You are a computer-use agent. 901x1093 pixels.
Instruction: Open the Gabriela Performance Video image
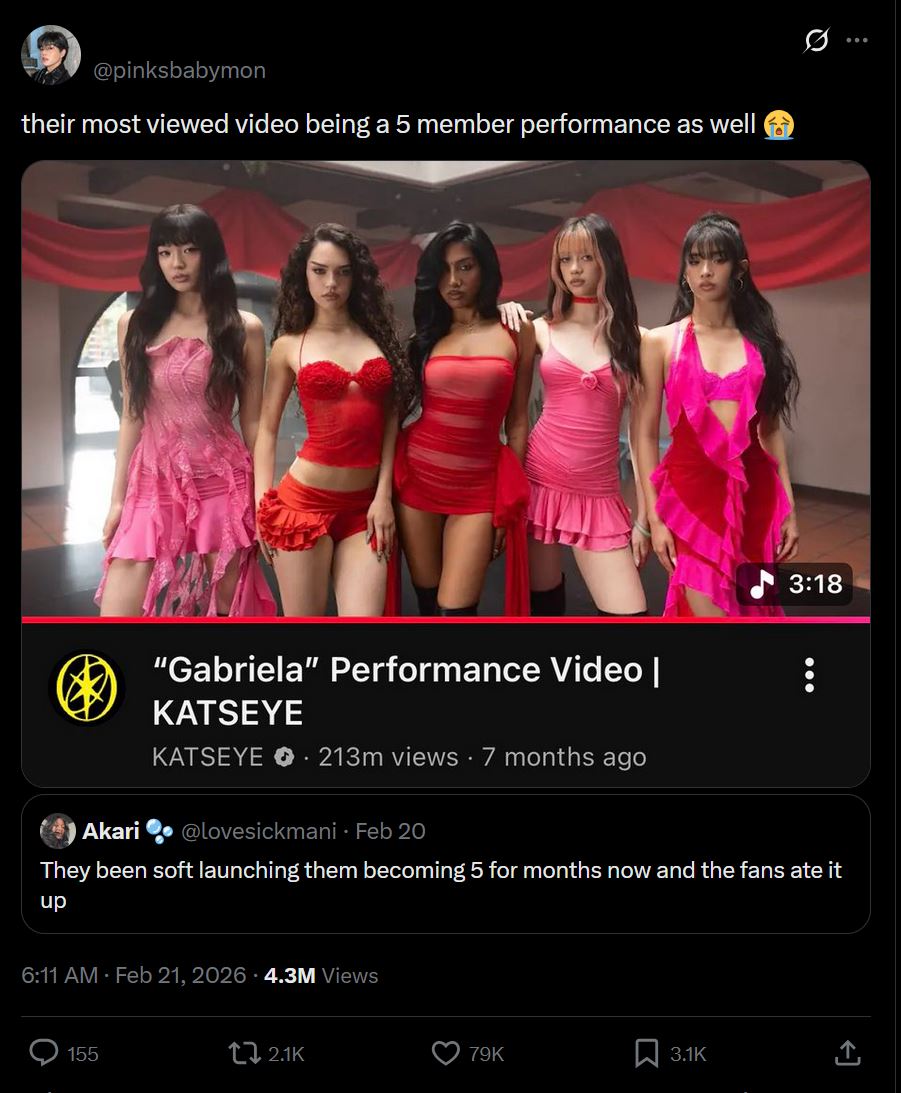click(446, 388)
